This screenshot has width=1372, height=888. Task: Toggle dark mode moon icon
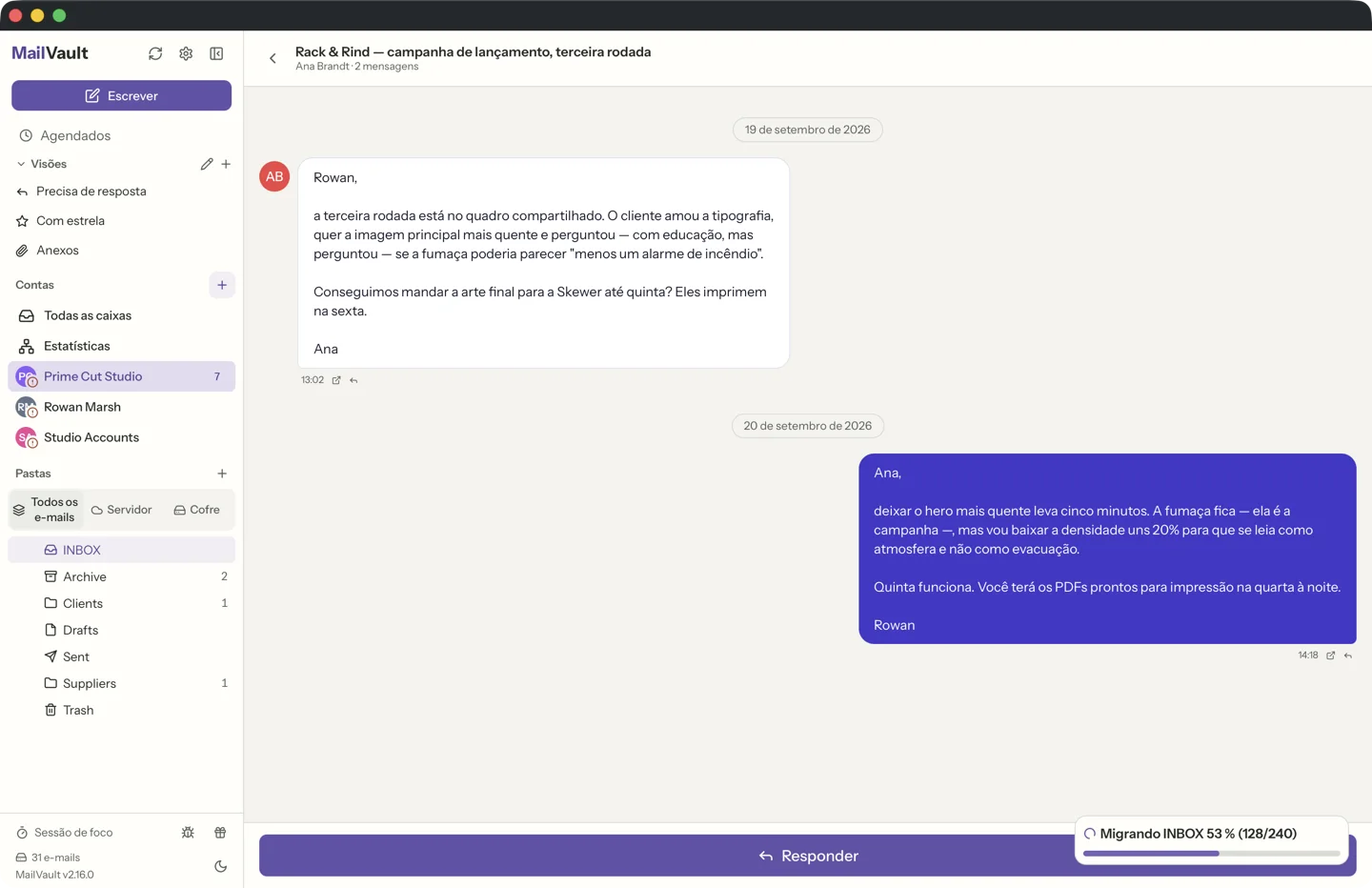(220, 866)
